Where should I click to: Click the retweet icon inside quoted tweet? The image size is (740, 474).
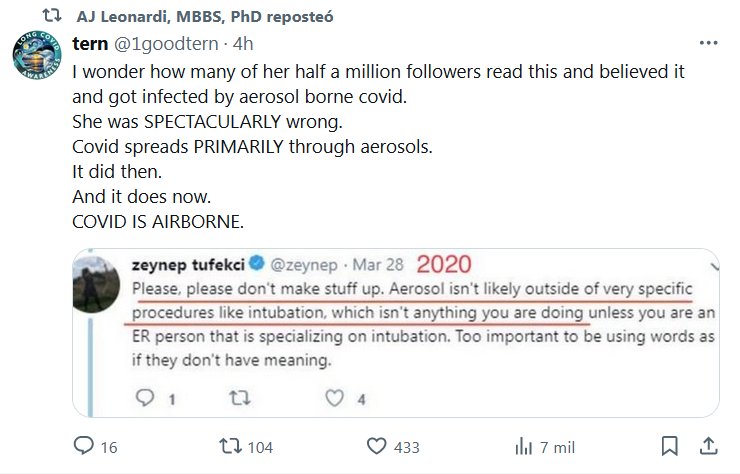click(x=239, y=399)
